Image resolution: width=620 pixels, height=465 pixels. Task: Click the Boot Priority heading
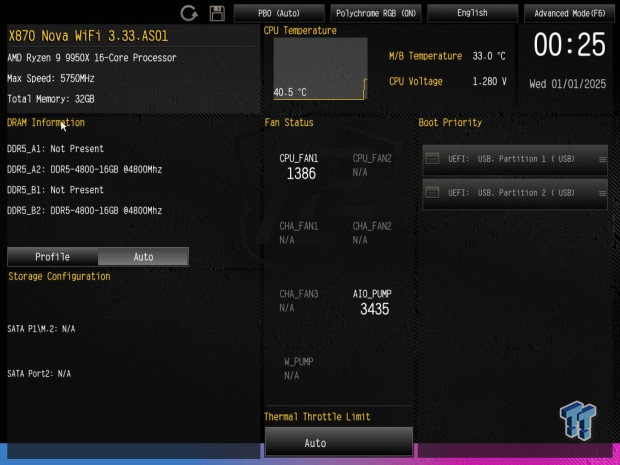[450, 123]
